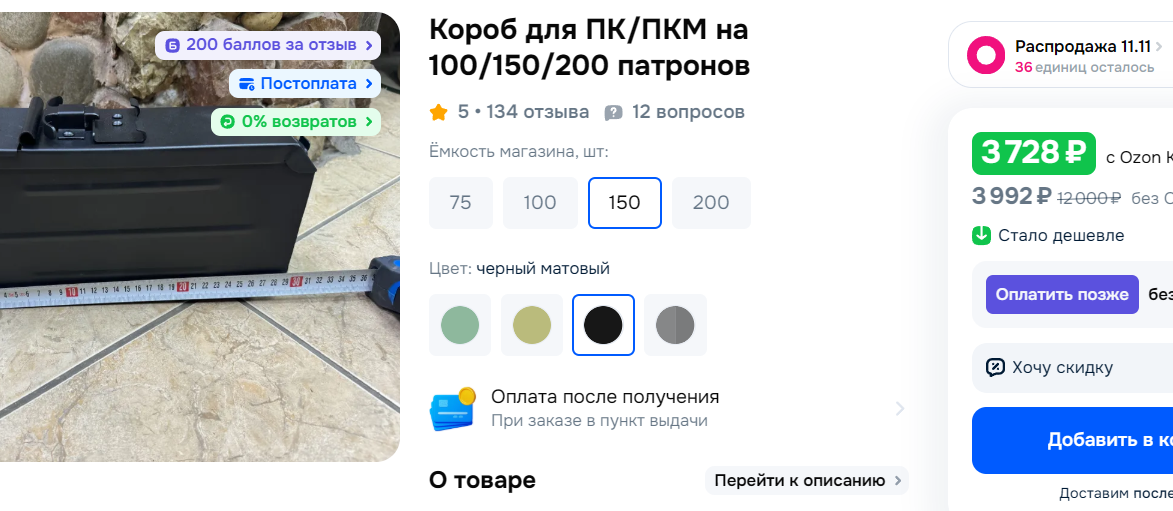Click the Оплатить позже button
The height and width of the screenshot is (511, 1173).
[x=1062, y=295]
